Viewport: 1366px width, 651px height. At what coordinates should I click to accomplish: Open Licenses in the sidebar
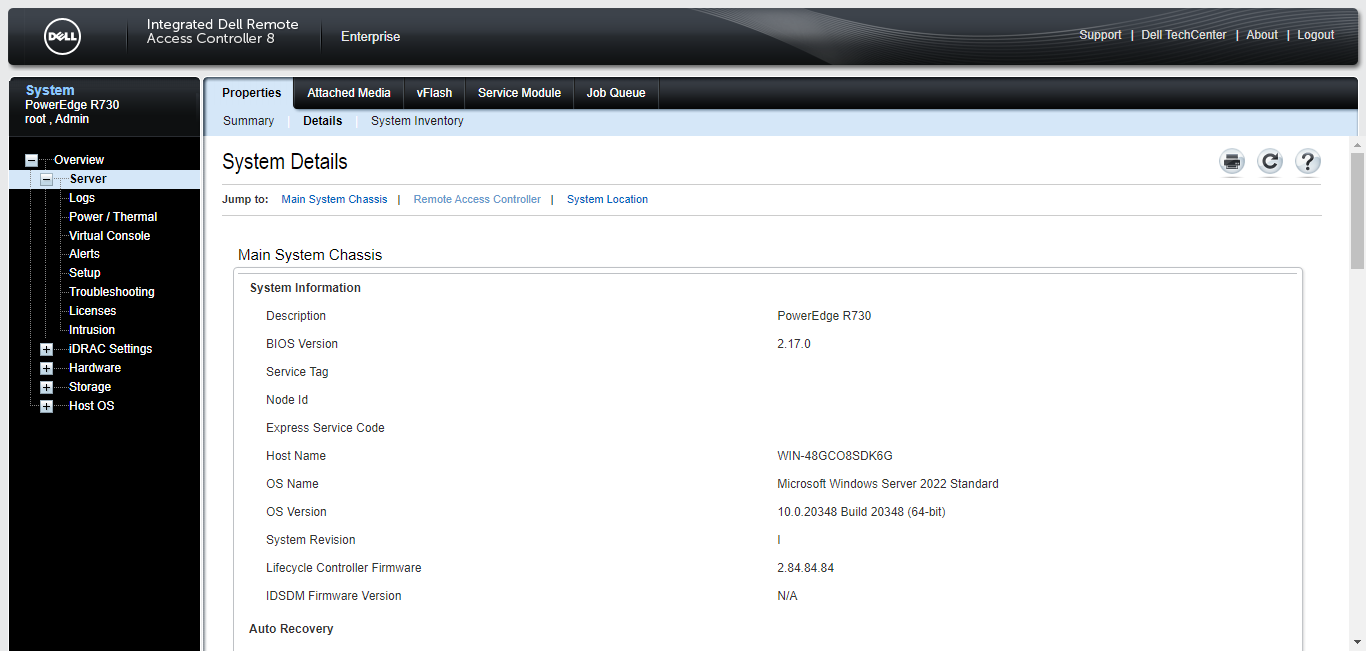(92, 311)
